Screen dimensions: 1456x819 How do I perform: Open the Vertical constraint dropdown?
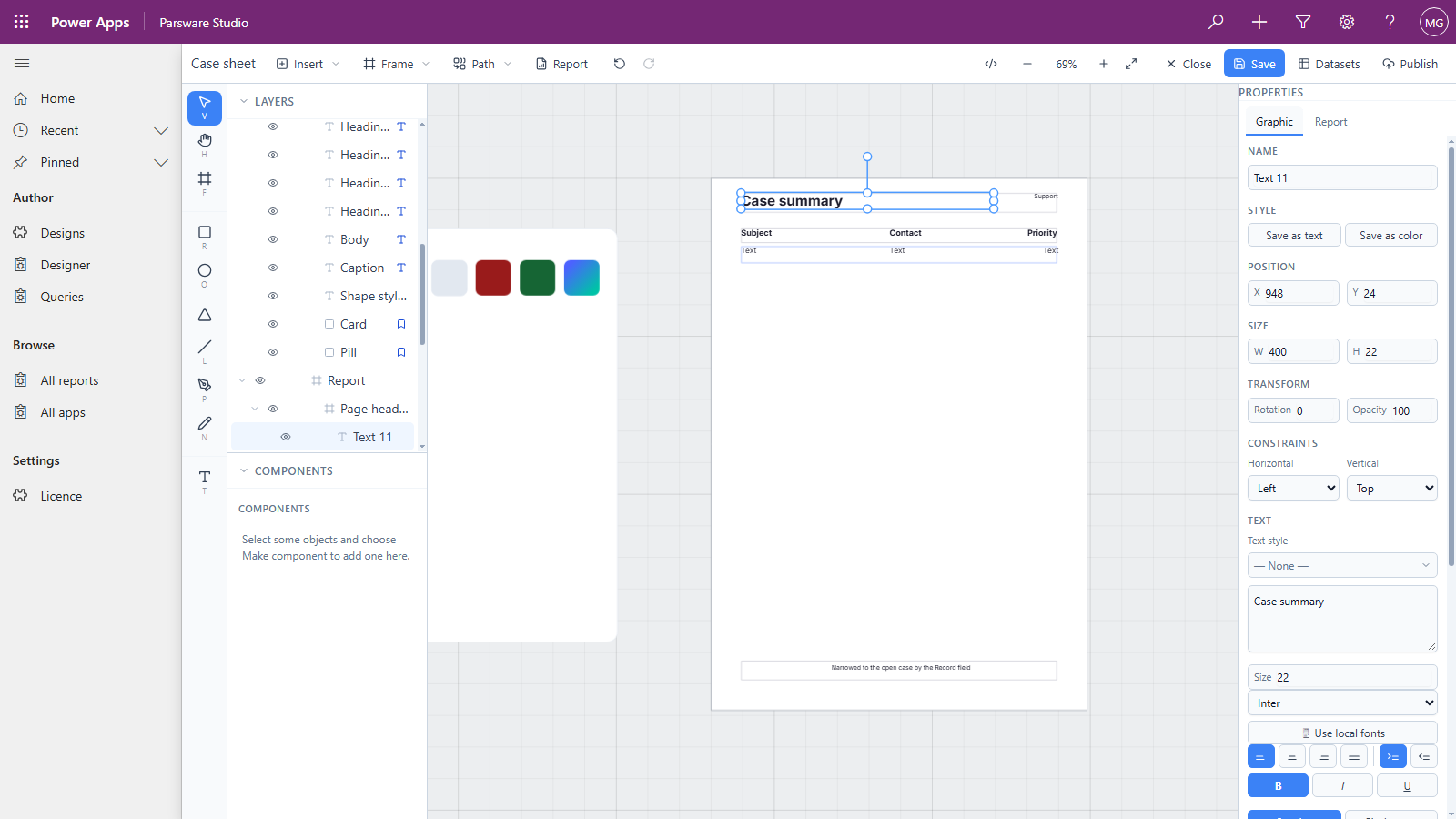(x=1391, y=489)
